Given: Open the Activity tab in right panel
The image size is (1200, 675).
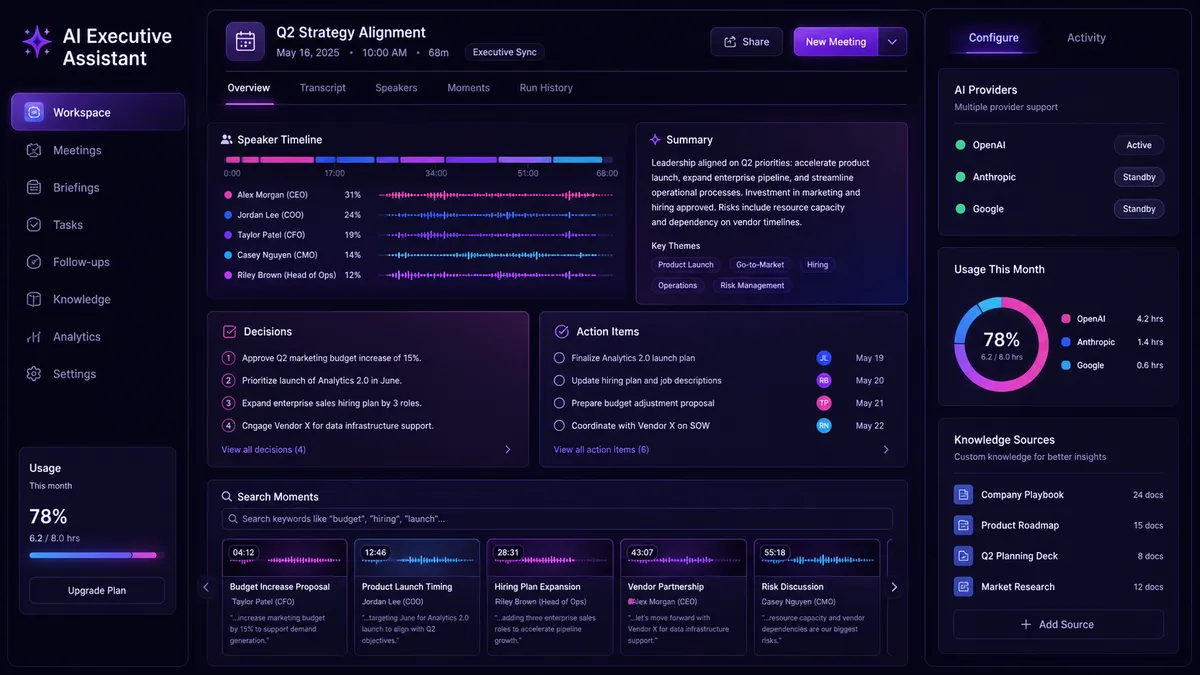Looking at the screenshot, I should tap(1086, 38).
